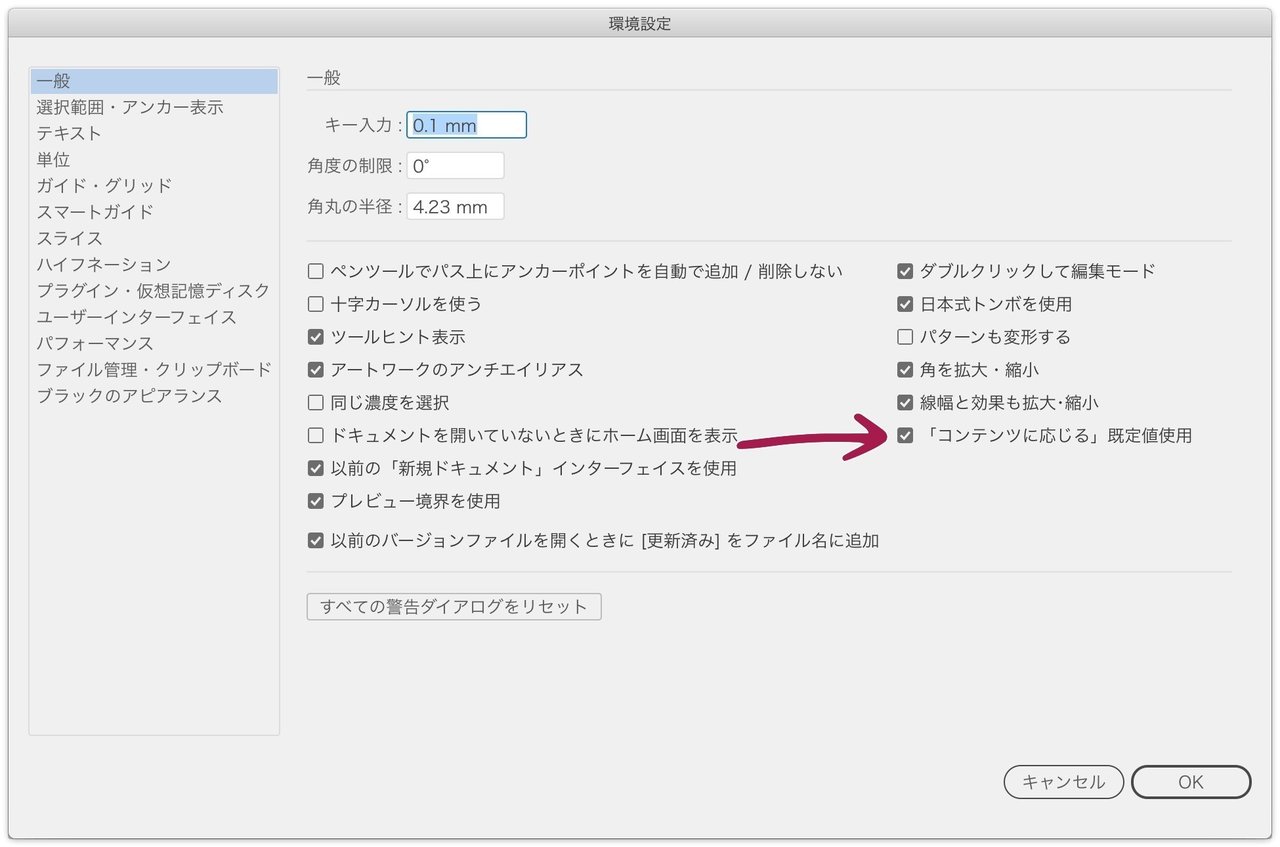1280x847 pixels.
Task: Toggle 「コンテンツに応じる」既定値使用 checkbox
Action: point(905,436)
